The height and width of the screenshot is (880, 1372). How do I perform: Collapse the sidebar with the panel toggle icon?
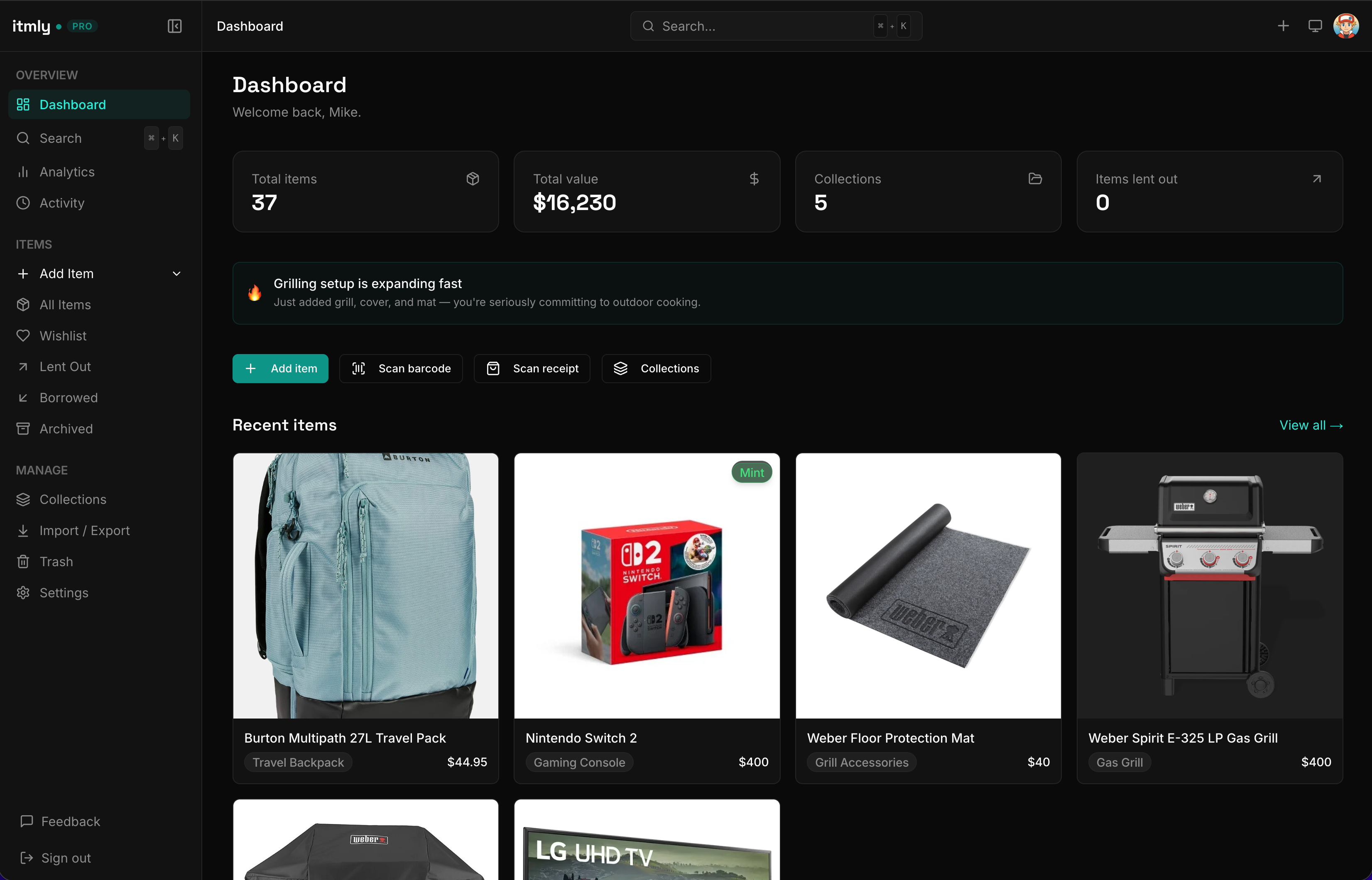coord(174,26)
